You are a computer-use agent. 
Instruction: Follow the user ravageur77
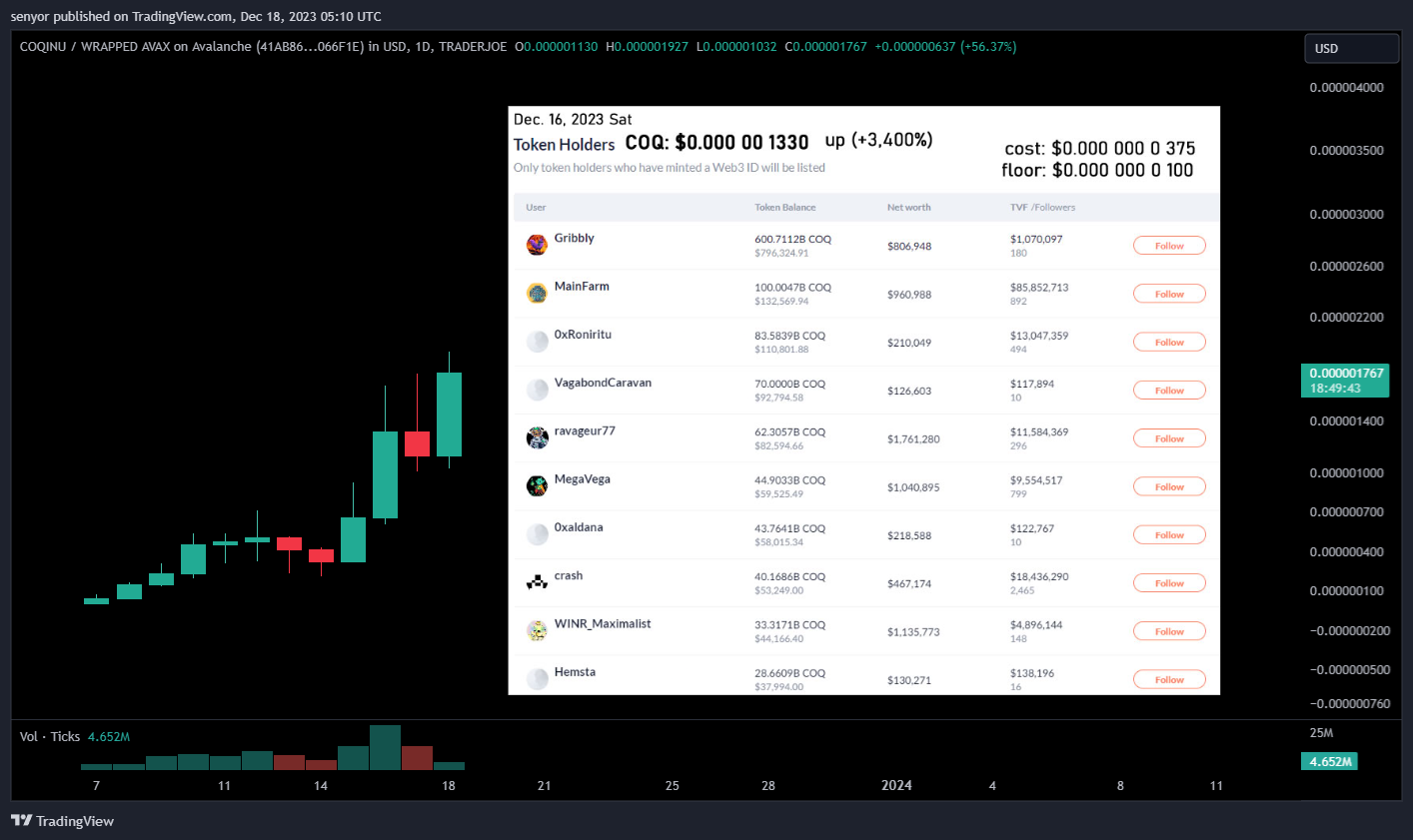[1169, 438]
